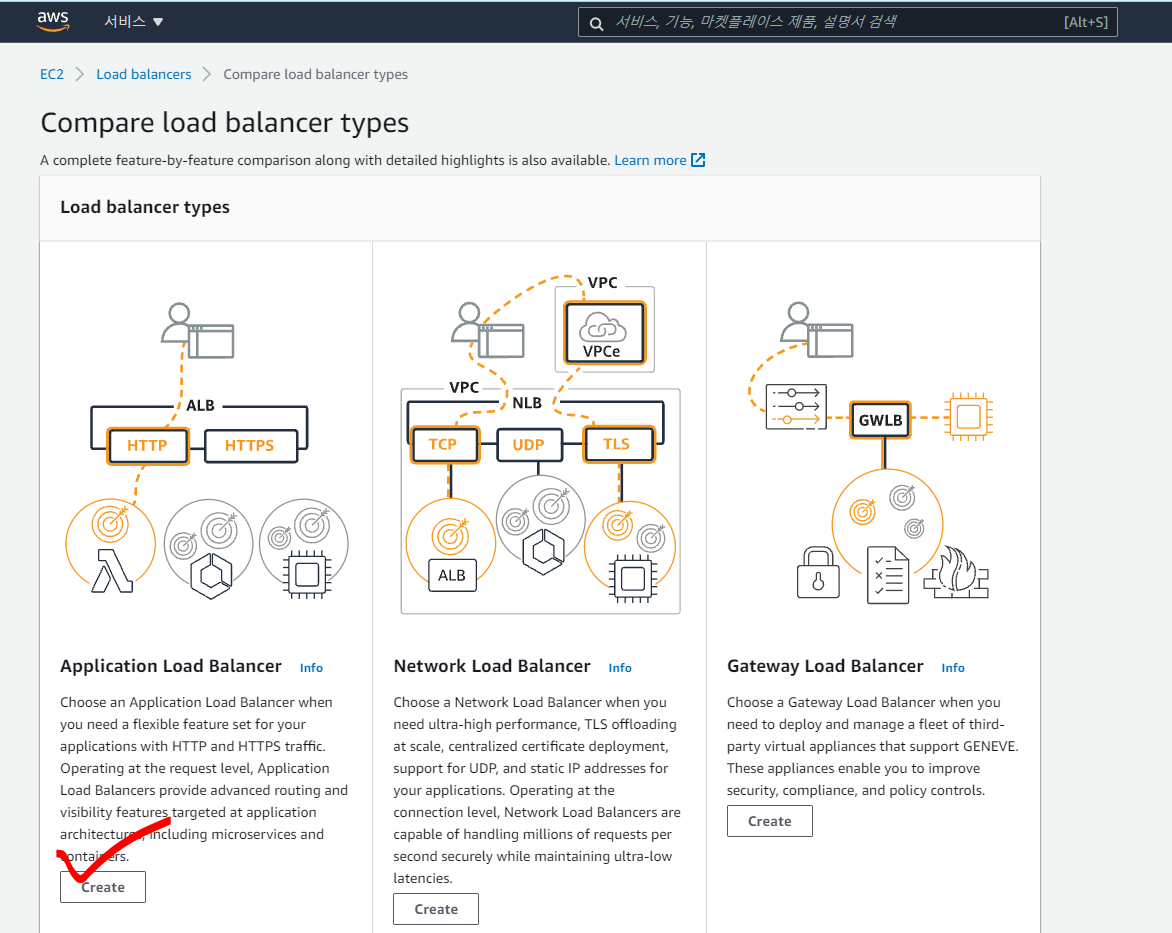Create a Network Load Balancer
The image size is (1172, 933).
tap(436, 909)
